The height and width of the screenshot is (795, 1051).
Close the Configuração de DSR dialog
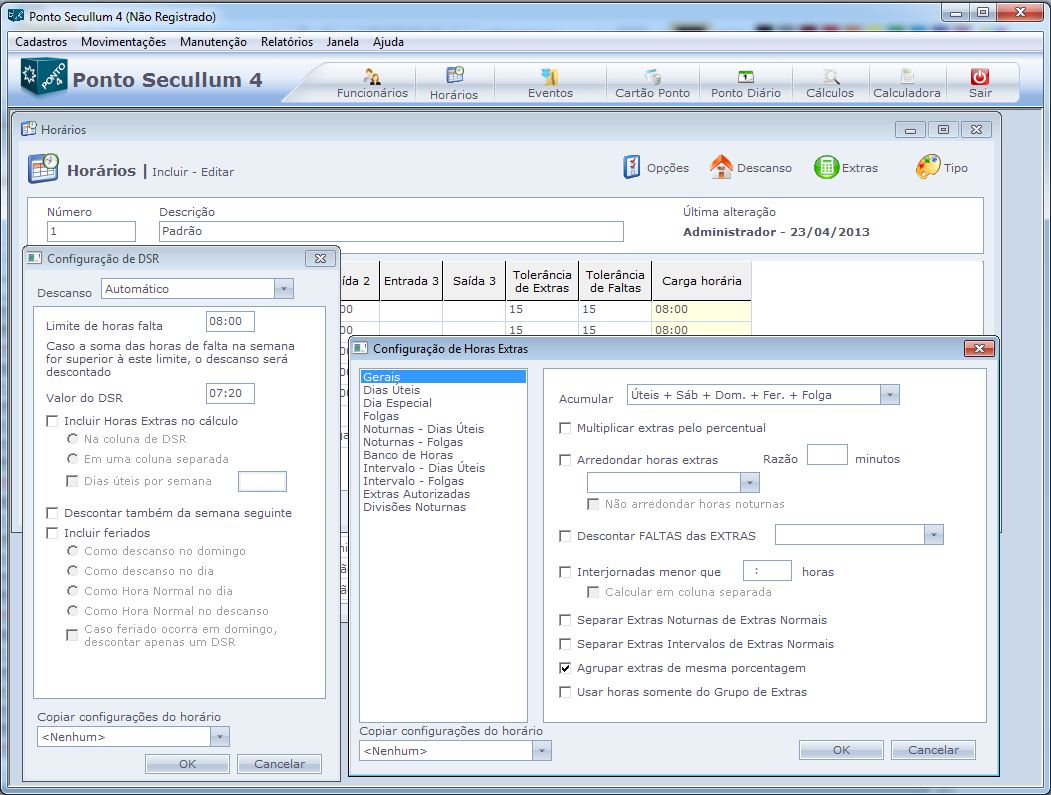coord(320,258)
